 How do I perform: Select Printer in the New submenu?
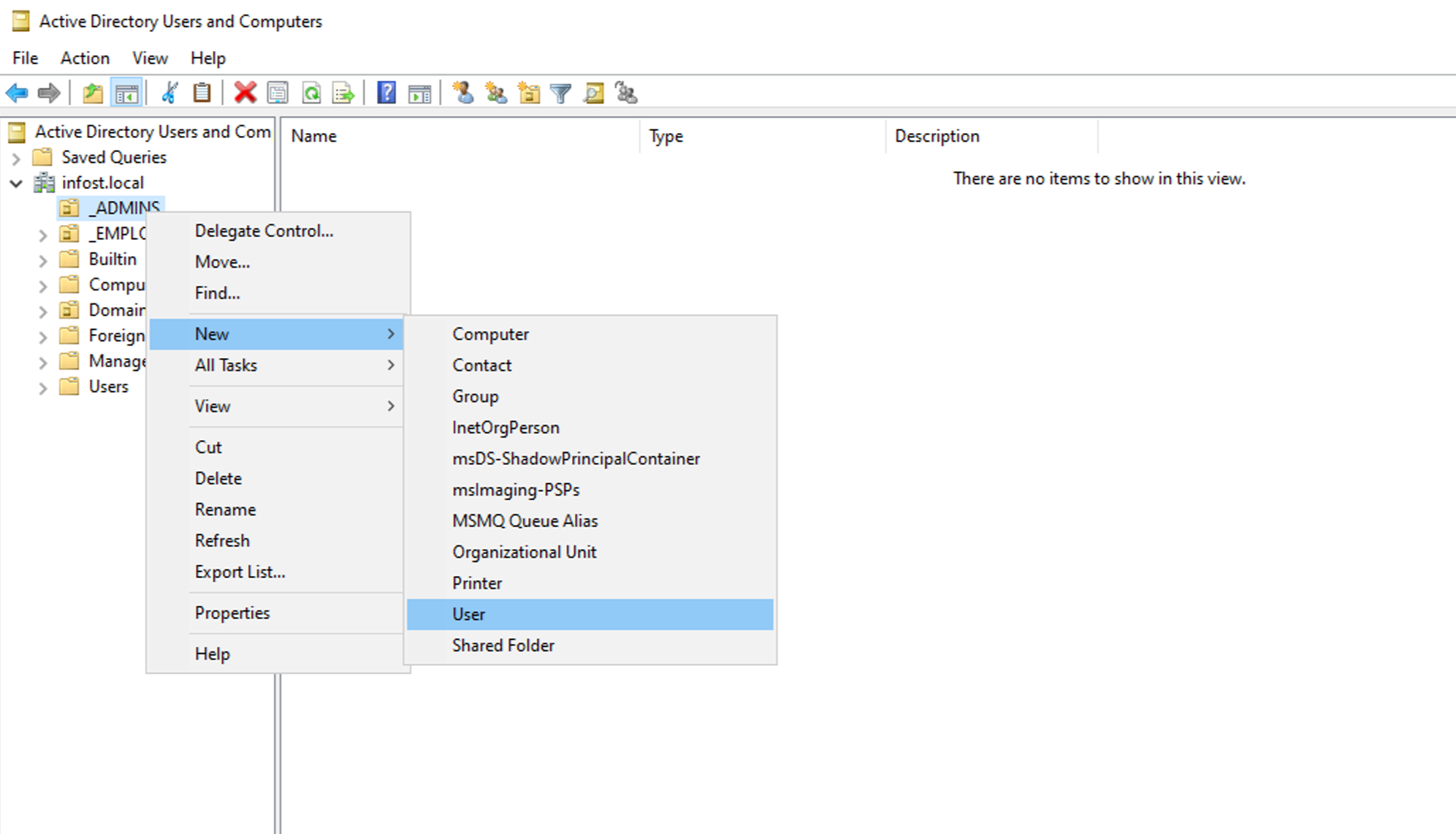point(590,583)
